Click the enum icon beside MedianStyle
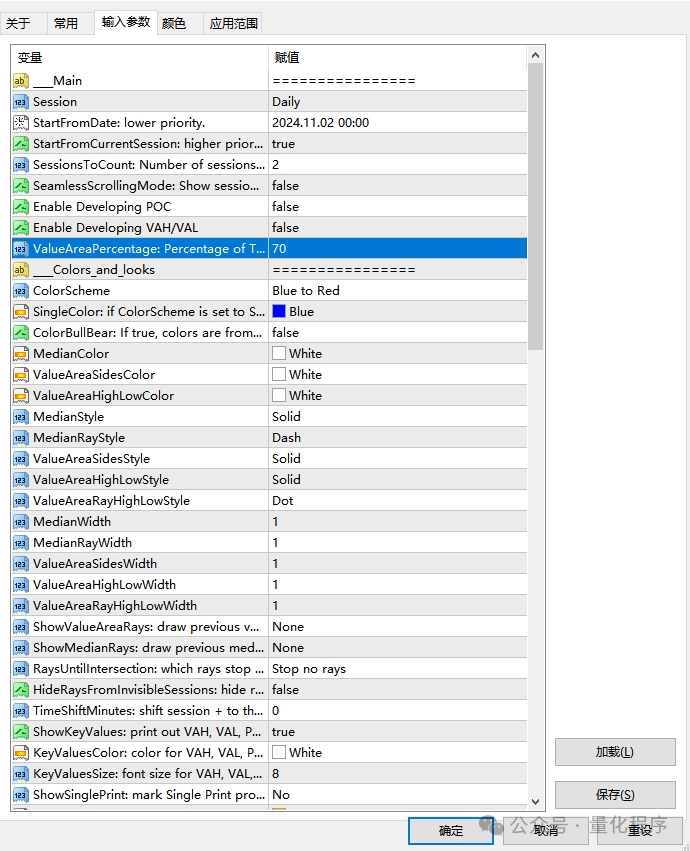 coord(21,417)
